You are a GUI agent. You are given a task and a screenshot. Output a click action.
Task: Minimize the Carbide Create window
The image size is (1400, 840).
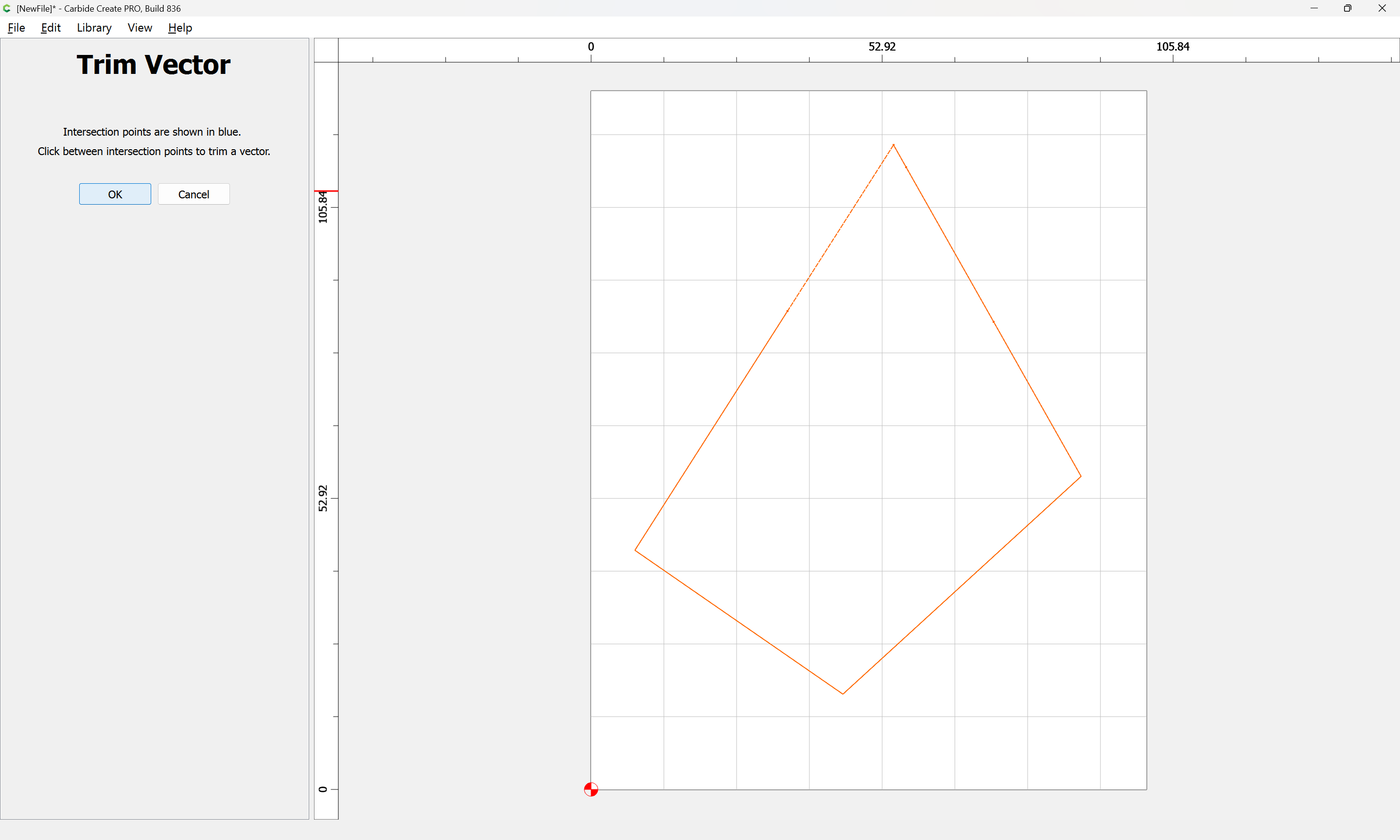1313,8
